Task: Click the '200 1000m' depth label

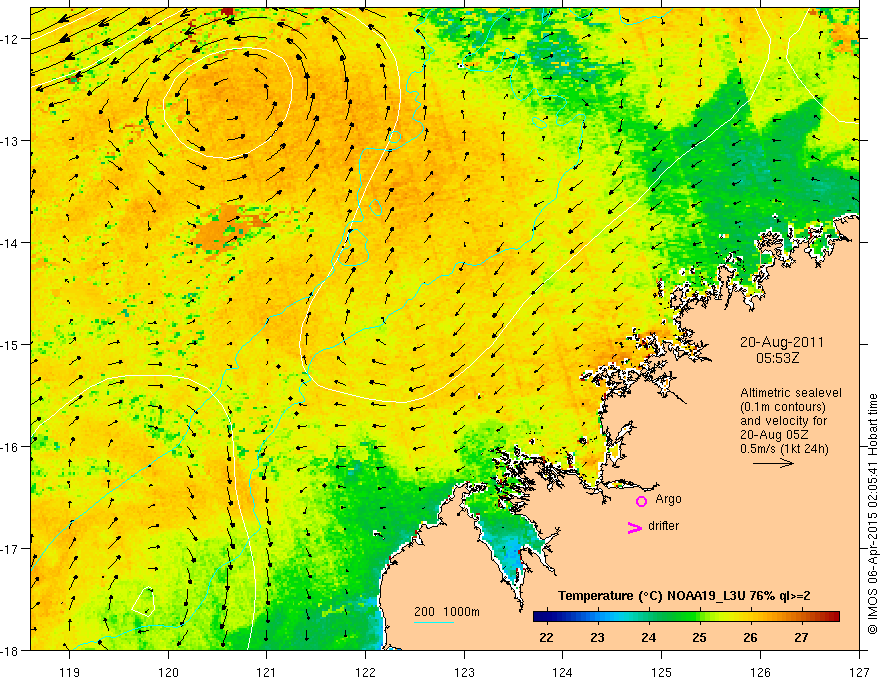Action: (x=447, y=612)
